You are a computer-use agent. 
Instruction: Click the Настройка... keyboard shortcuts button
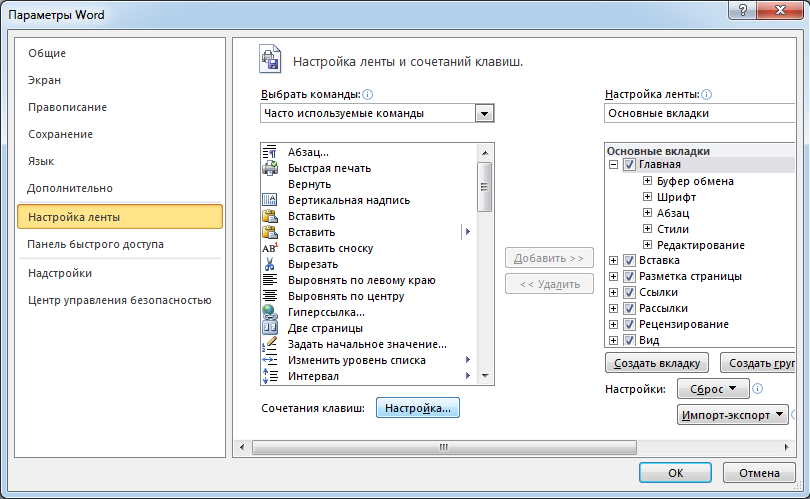click(x=417, y=408)
